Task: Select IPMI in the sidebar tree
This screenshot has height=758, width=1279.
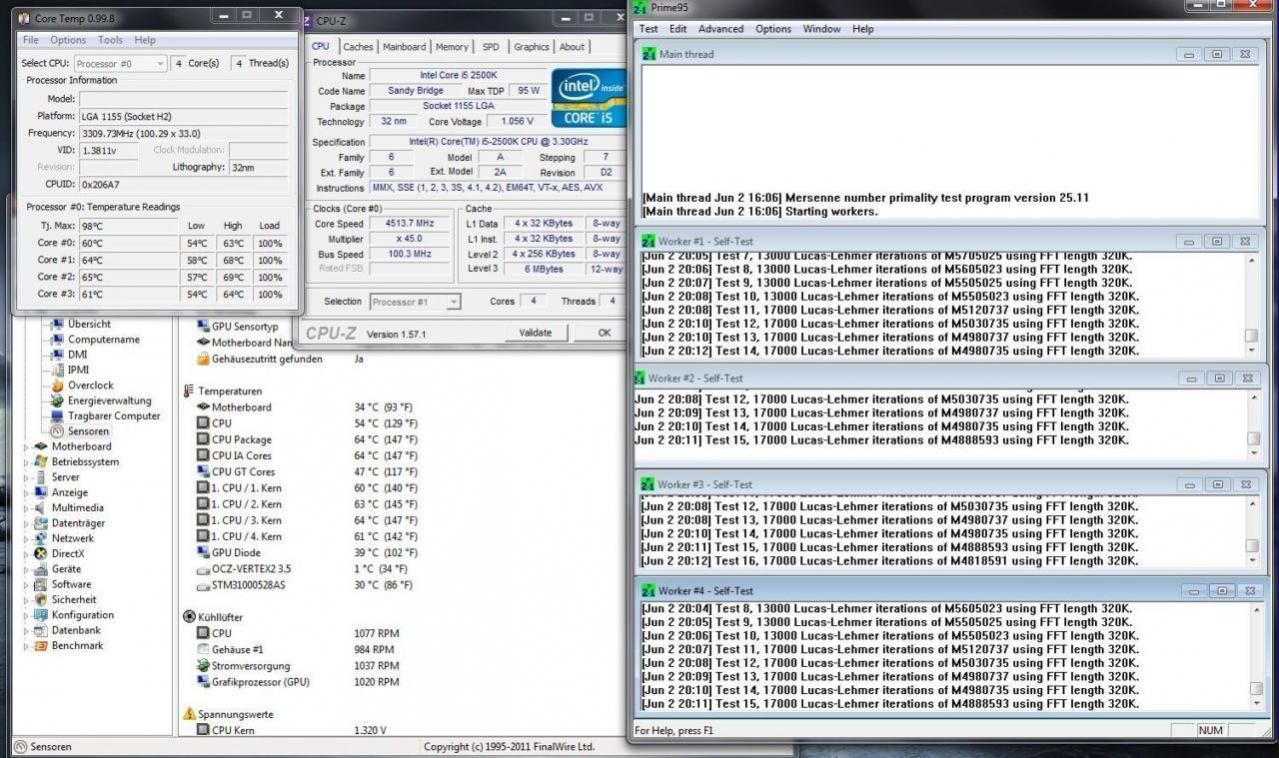Action: click(x=78, y=369)
